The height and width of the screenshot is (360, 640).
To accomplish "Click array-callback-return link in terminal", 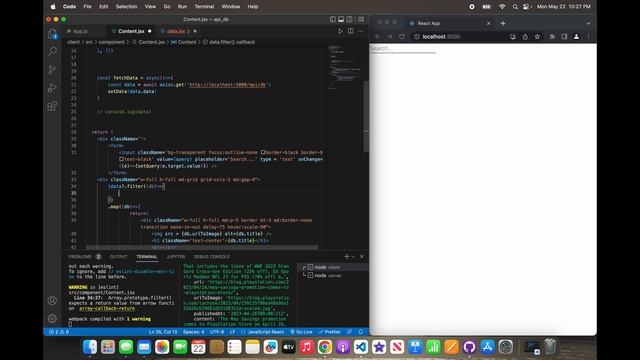I will [107, 309].
